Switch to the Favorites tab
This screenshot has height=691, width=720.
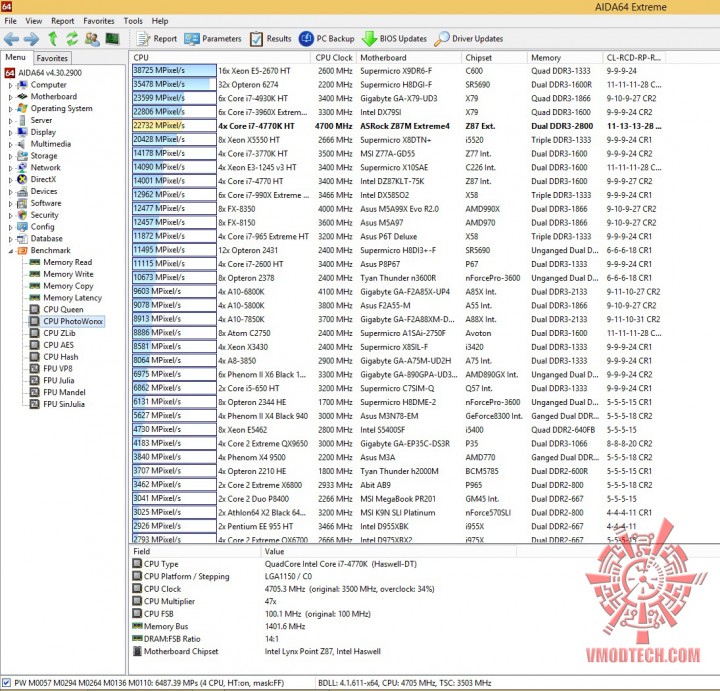52,58
